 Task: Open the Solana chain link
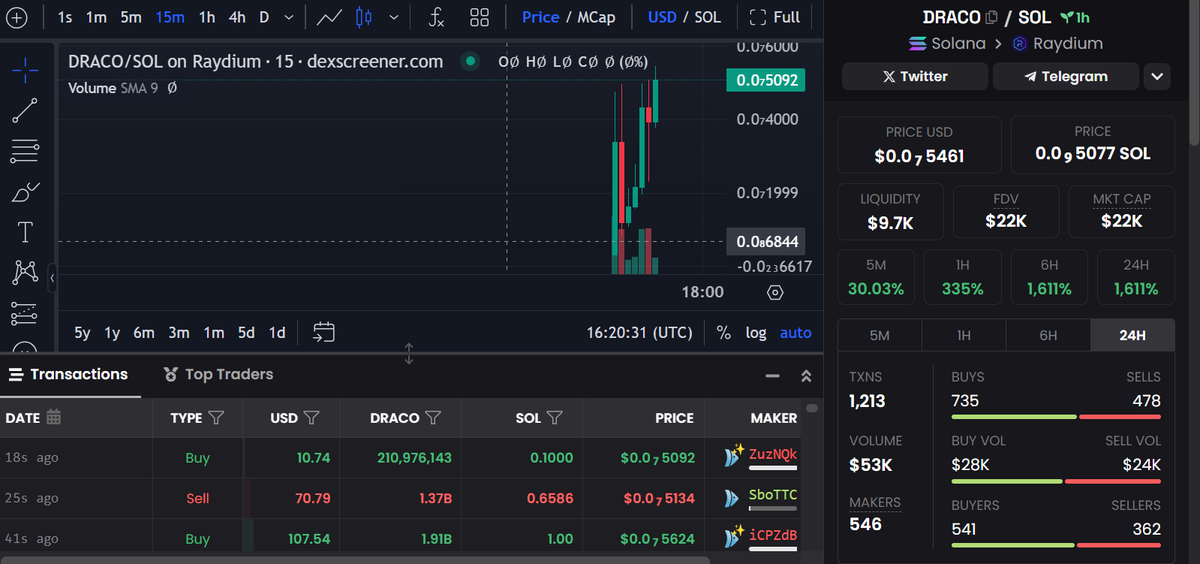click(946, 43)
